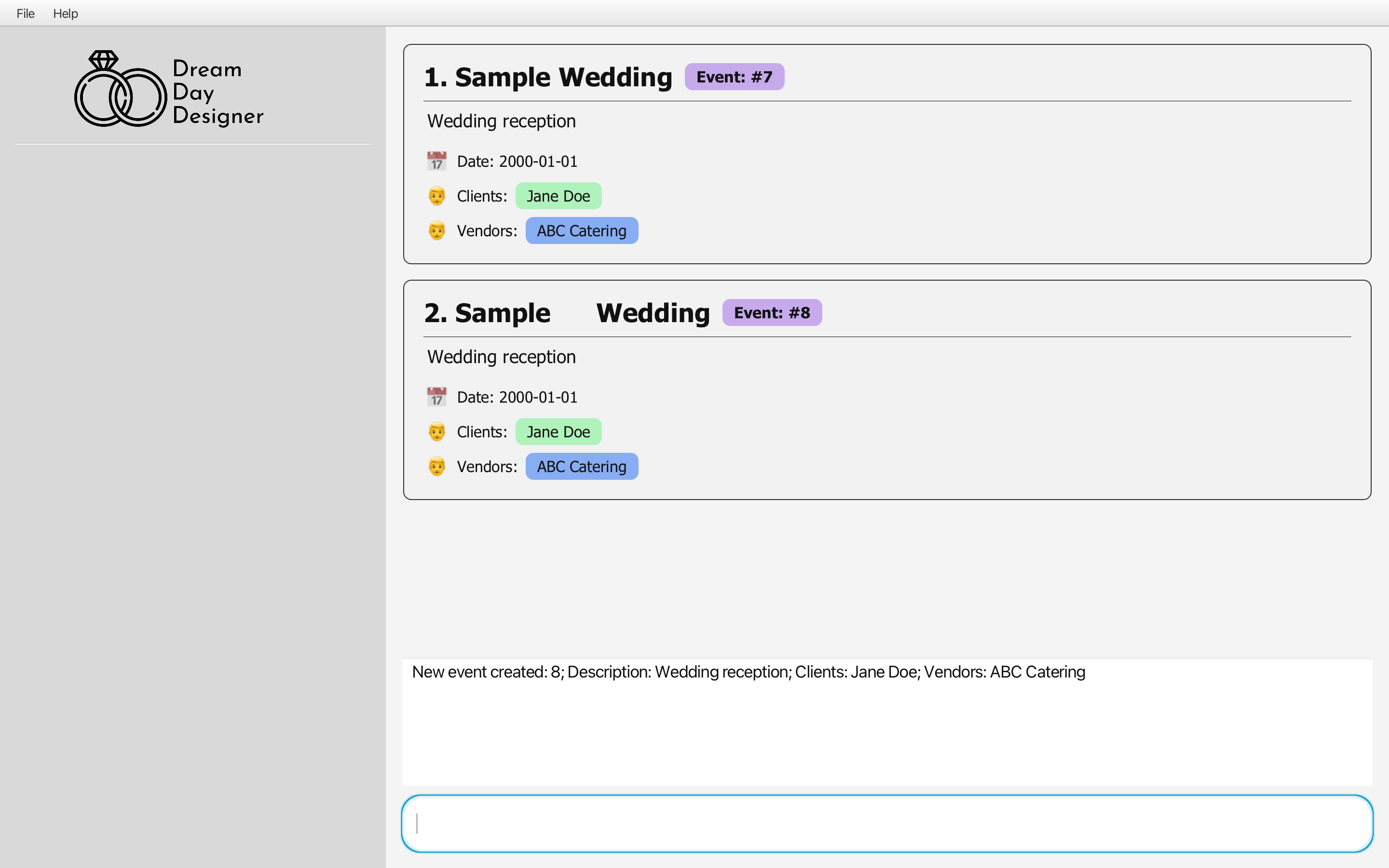Select ABC Catering vendor tag in Event #8

(582, 467)
